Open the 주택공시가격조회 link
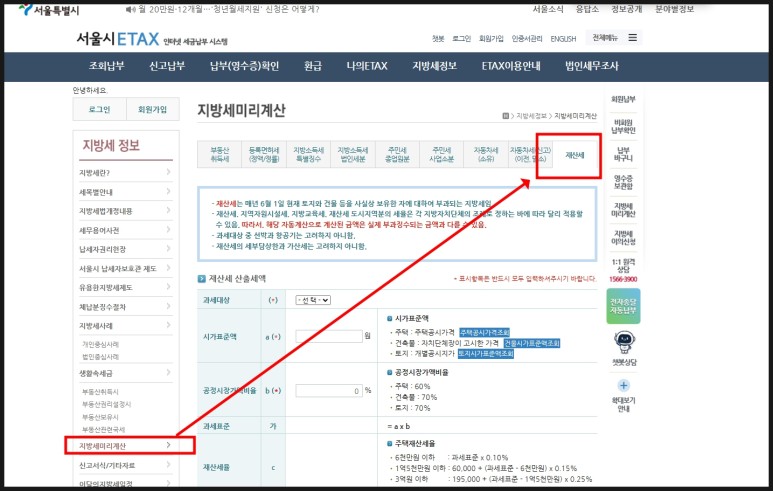 coord(484,332)
